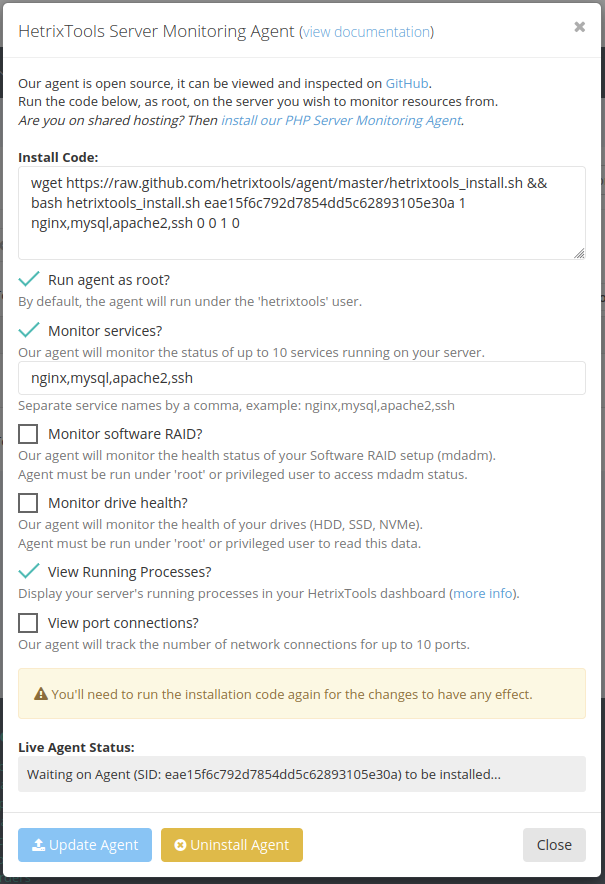Click the resize handle of the install code box
Image resolution: width=605 pixels, height=884 pixels.
point(579,254)
